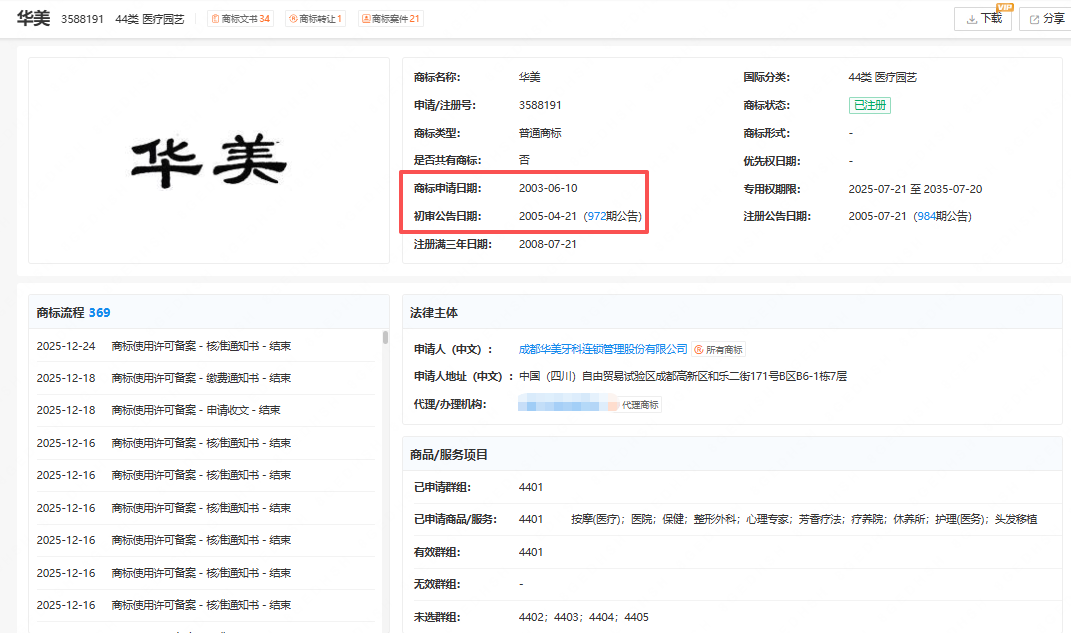This screenshot has height=633, width=1071.
Task: Click the 商品/服务项目 section header
Action: (x=448, y=454)
